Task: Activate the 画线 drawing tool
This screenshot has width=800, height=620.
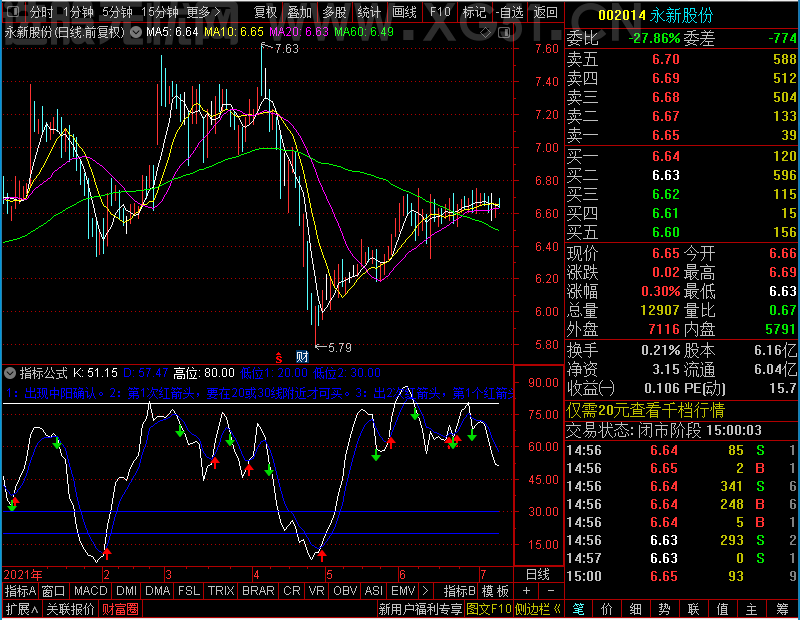Action: pyautogui.click(x=404, y=12)
